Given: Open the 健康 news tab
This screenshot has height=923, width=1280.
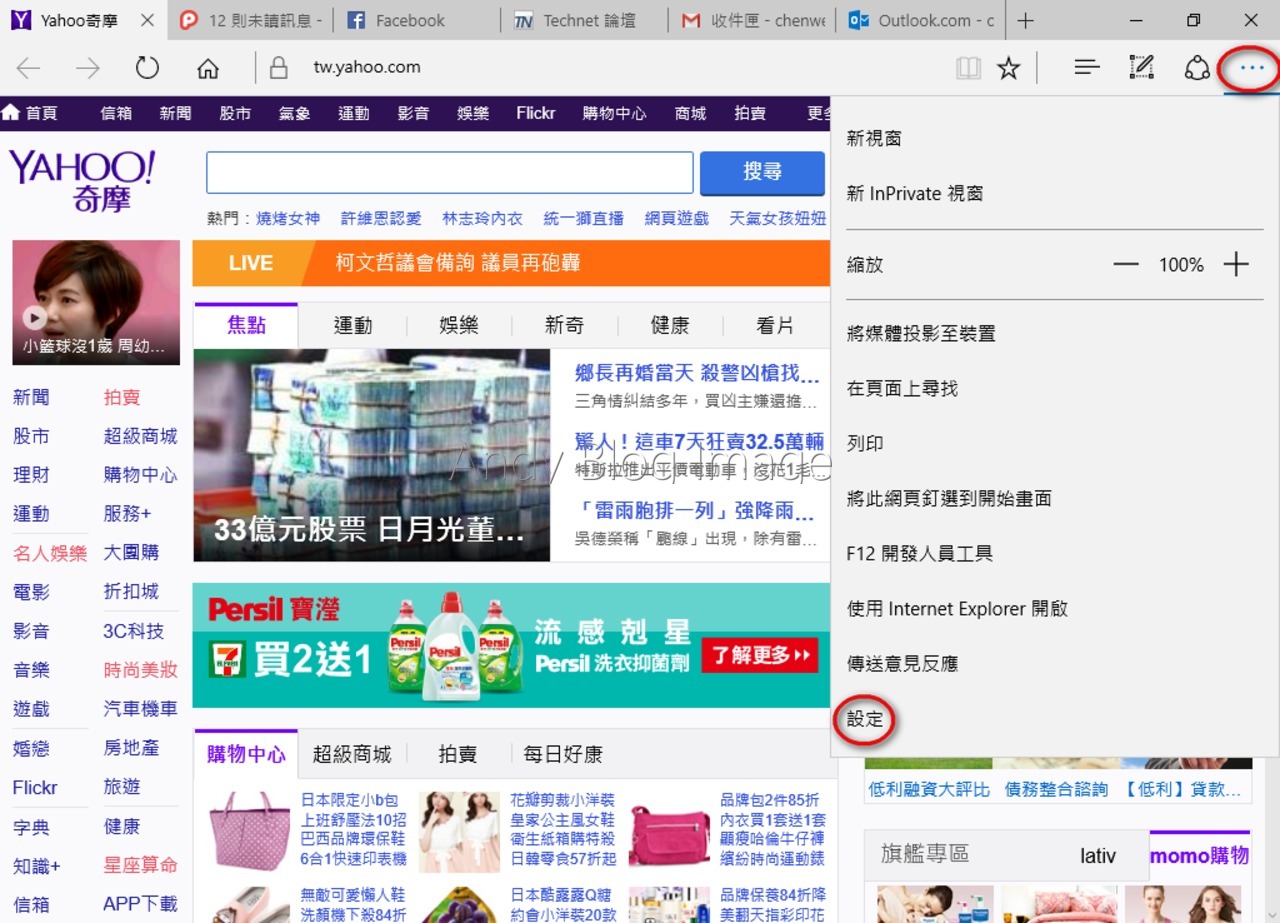Looking at the screenshot, I should [x=670, y=325].
